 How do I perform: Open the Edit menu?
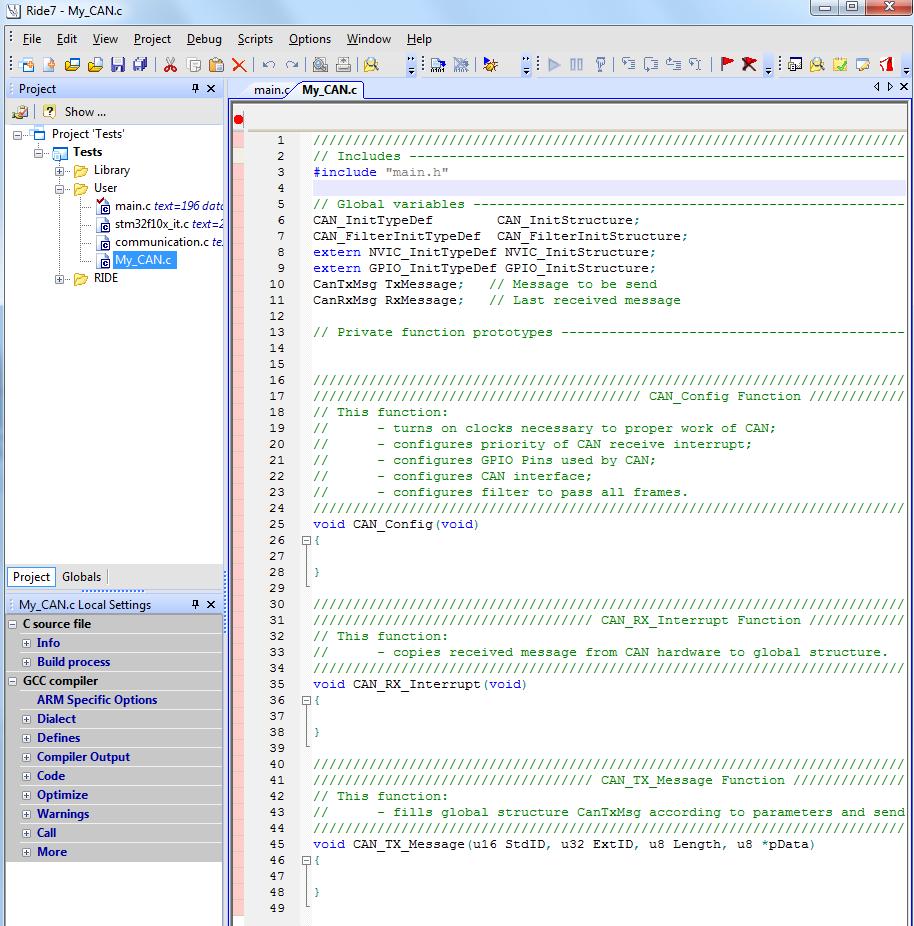(67, 39)
